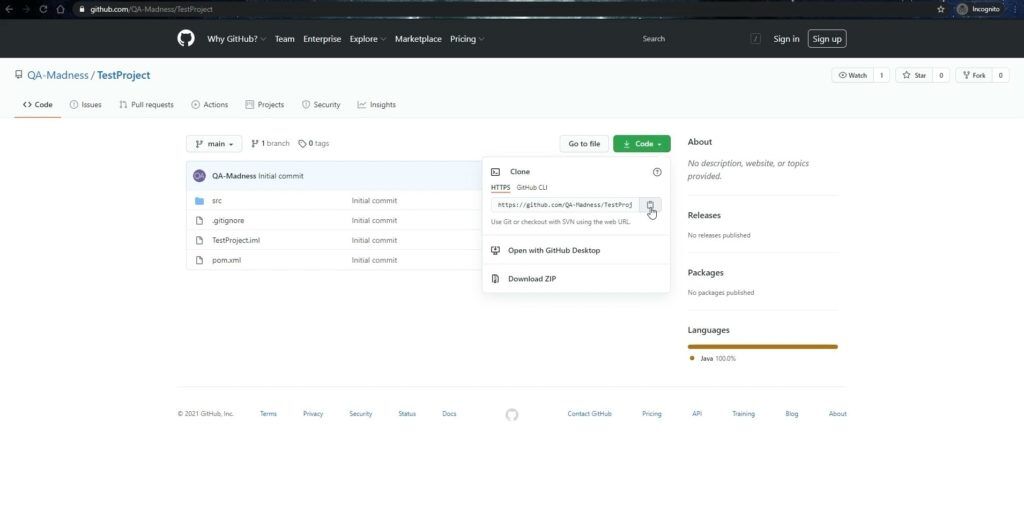Click the Java 100.0% language entry
The height and width of the screenshot is (506, 1024).
713,358
